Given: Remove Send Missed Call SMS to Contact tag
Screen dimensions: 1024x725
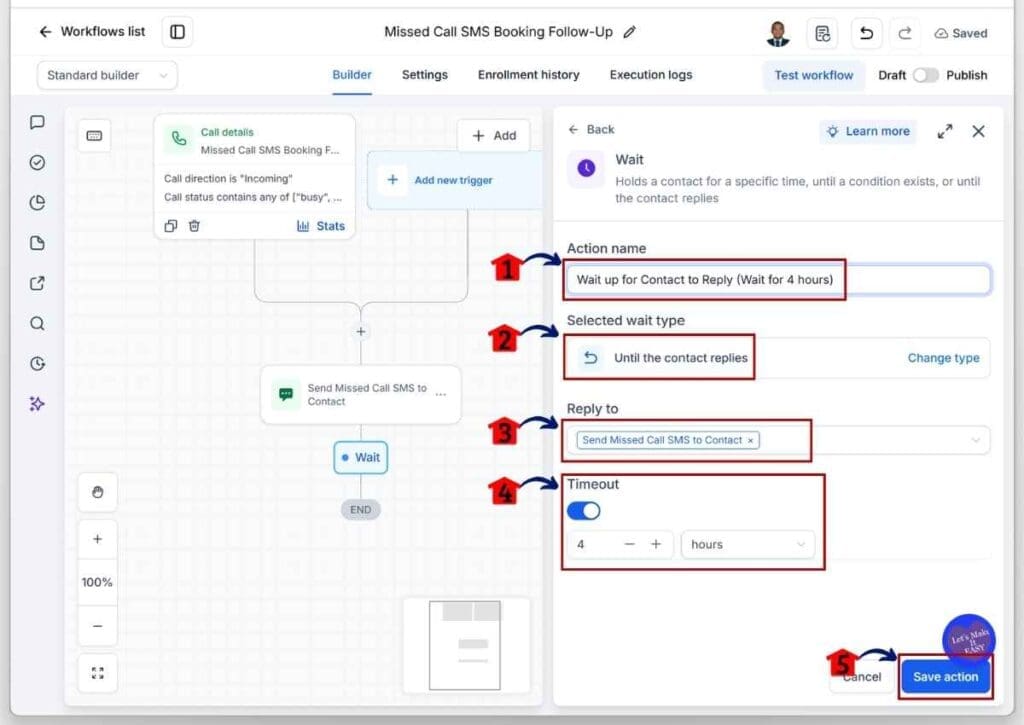Looking at the screenshot, I should click(750, 440).
